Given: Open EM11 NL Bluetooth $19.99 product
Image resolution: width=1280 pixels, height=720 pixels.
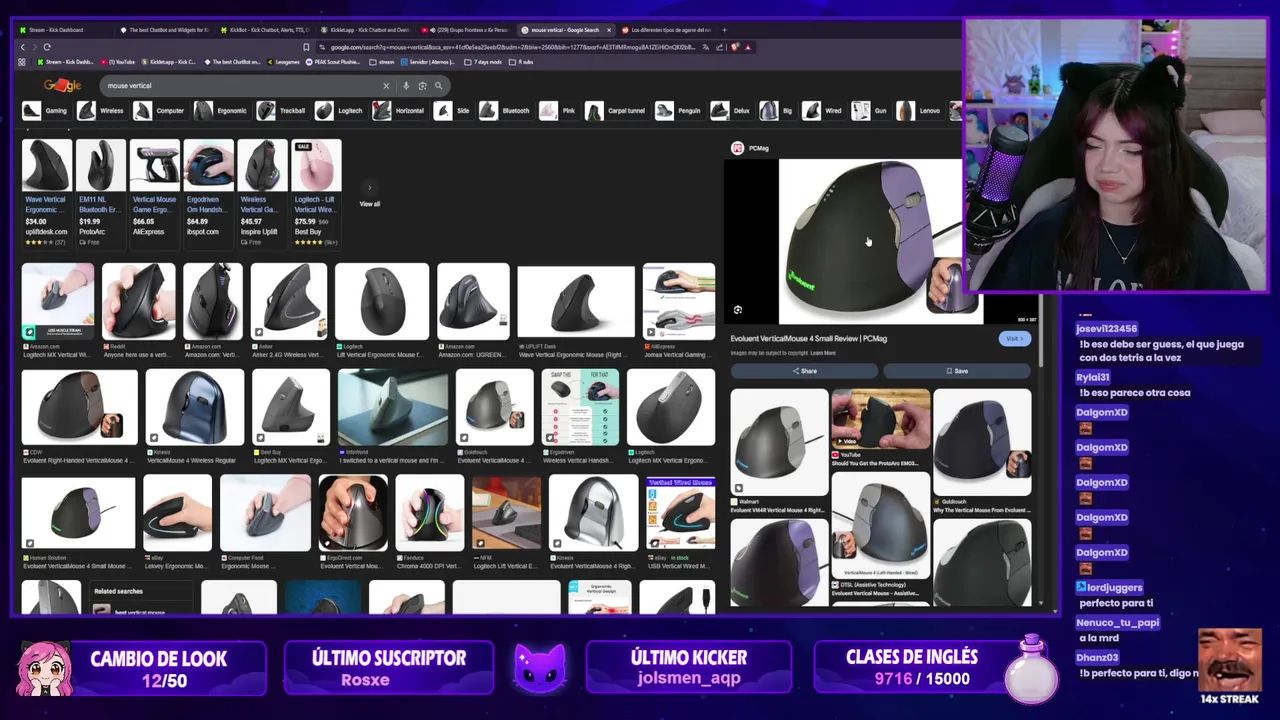Looking at the screenshot, I should point(100,193).
